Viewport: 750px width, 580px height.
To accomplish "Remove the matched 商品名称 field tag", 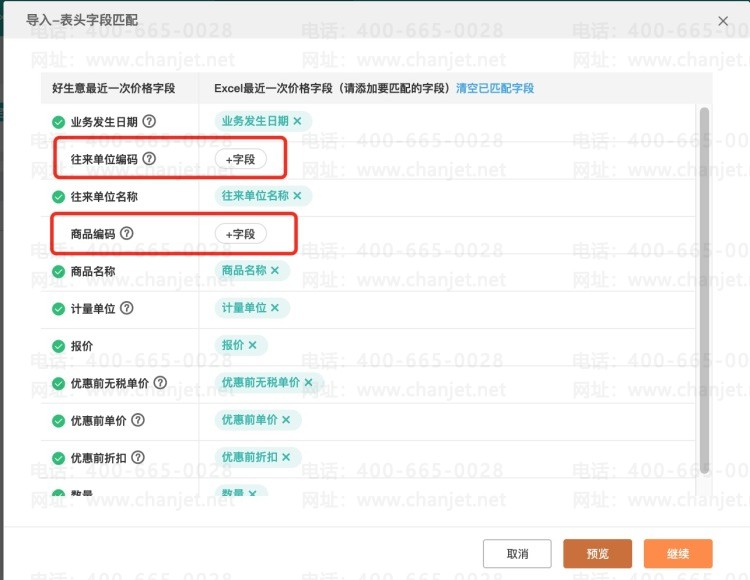I will coord(275,271).
